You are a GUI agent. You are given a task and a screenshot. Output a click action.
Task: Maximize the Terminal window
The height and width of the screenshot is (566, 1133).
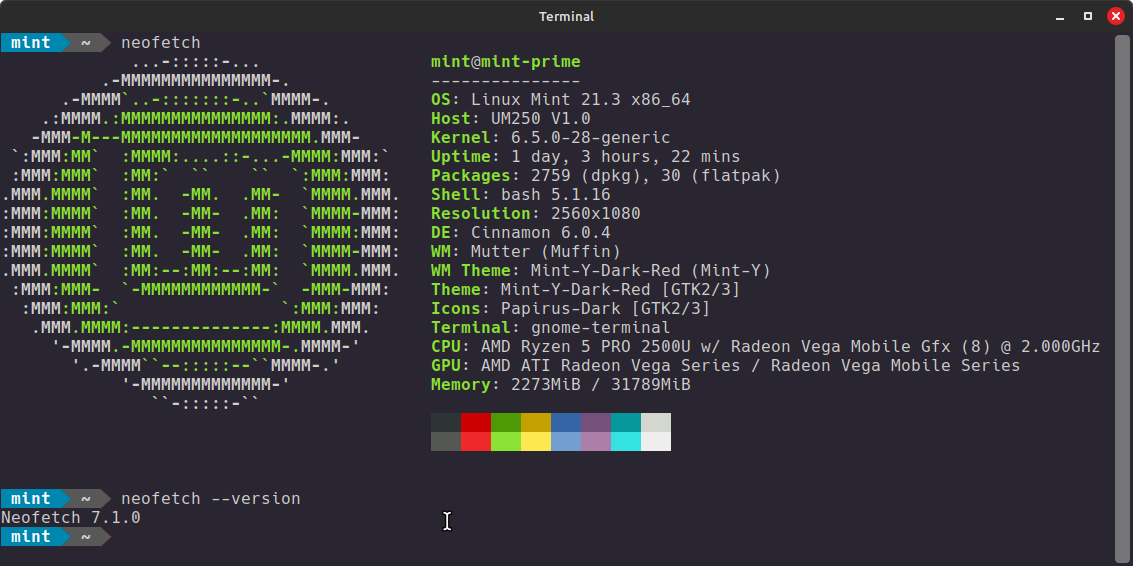1087,16
